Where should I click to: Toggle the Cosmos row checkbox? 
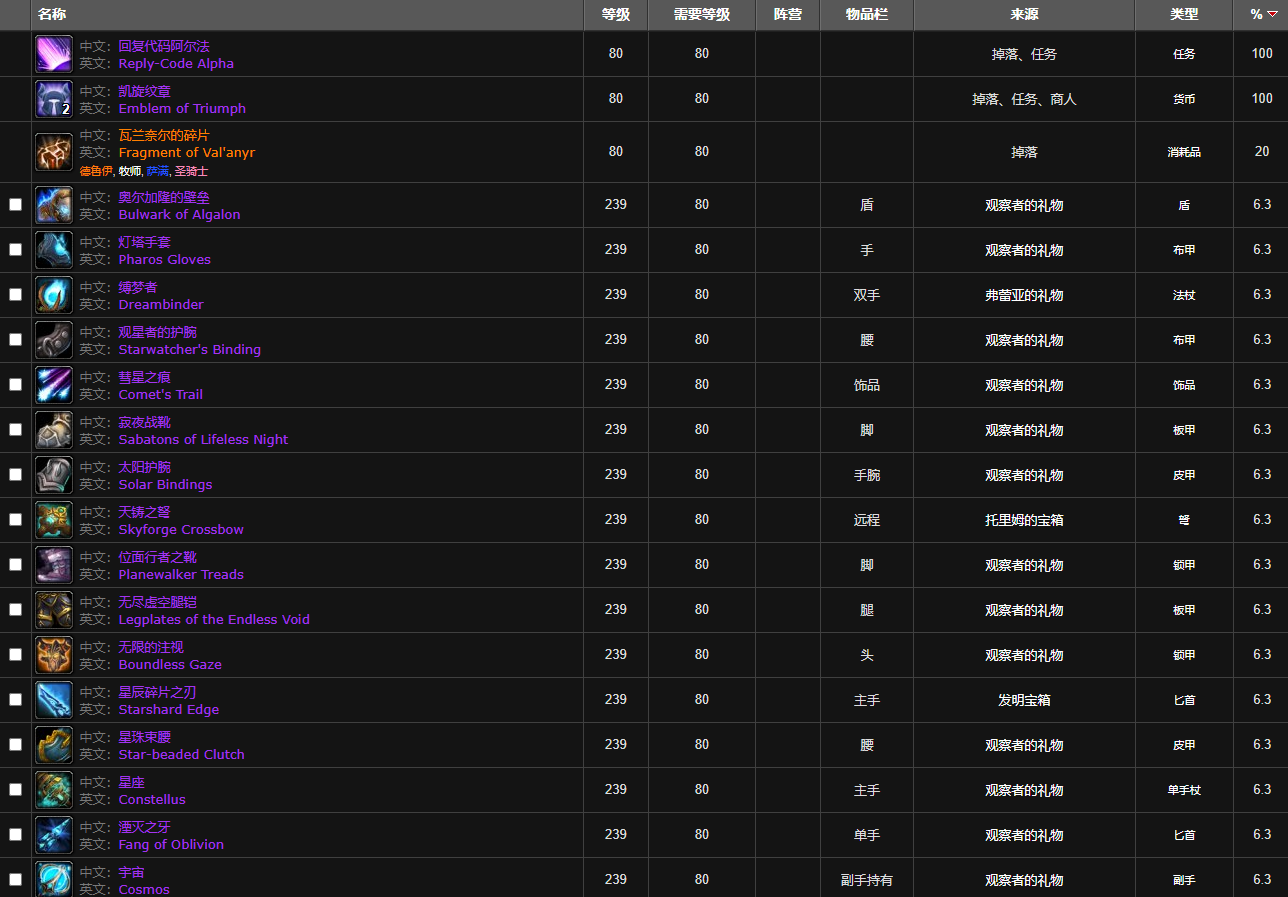click(15, 879)
